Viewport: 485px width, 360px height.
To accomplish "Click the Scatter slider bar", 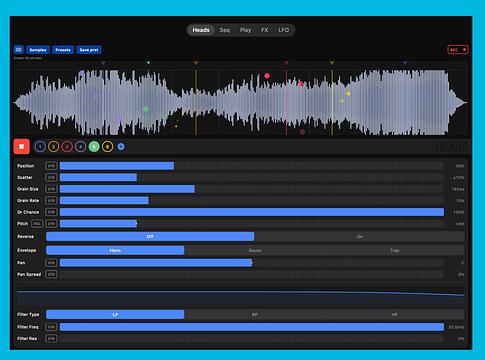I will pos(252,177).
